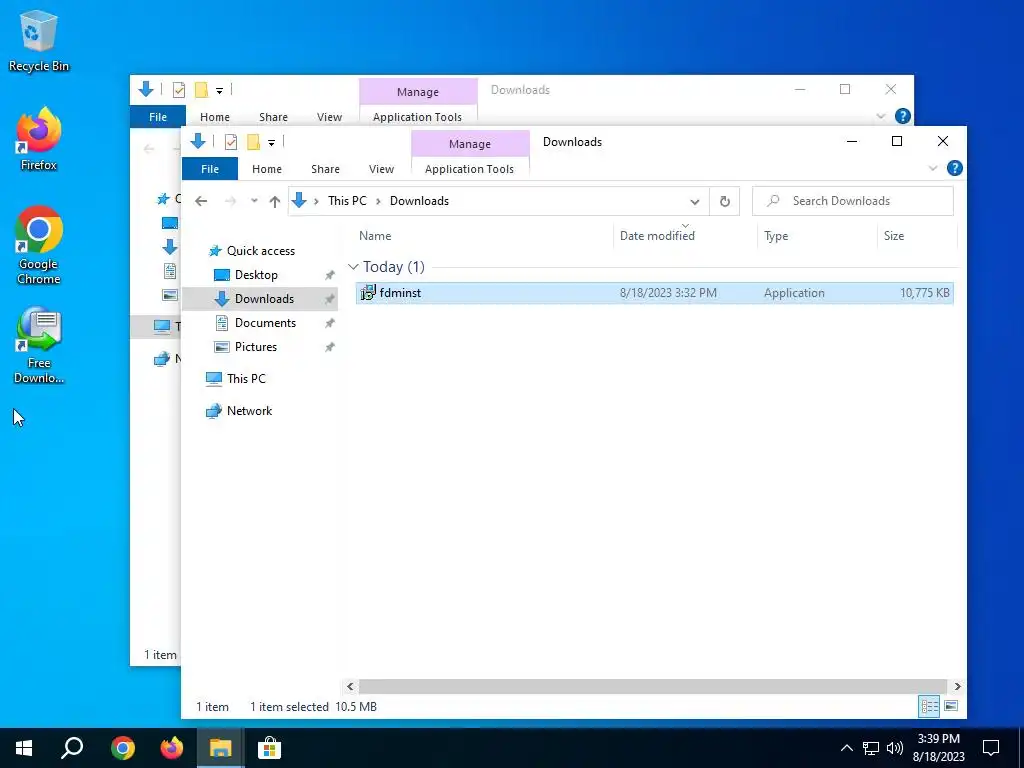Open Help via the blue question mark in front window
Image resolution: width=1024 pixels, height=768 pixels.
954,168
